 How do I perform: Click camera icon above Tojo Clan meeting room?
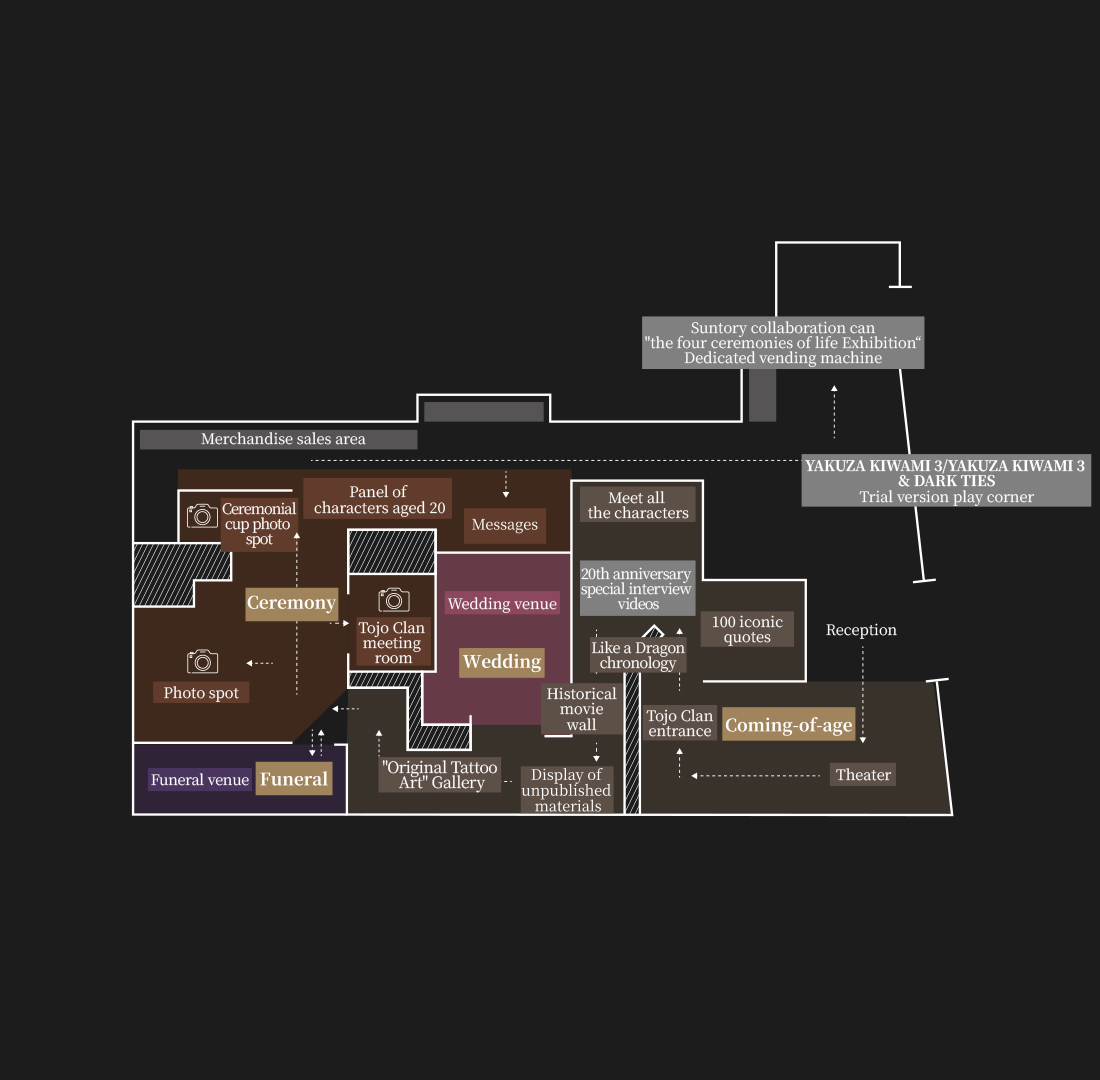click(394, 599)
